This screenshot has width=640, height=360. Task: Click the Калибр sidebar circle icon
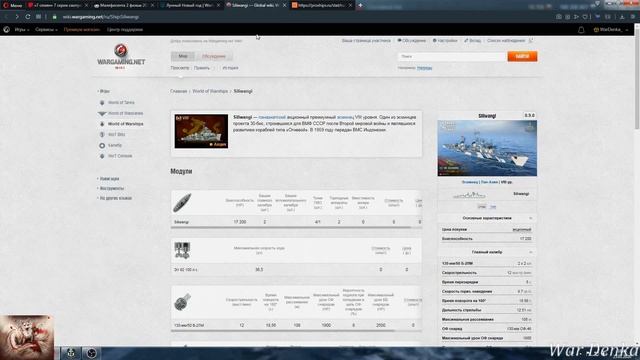(102, 145)
